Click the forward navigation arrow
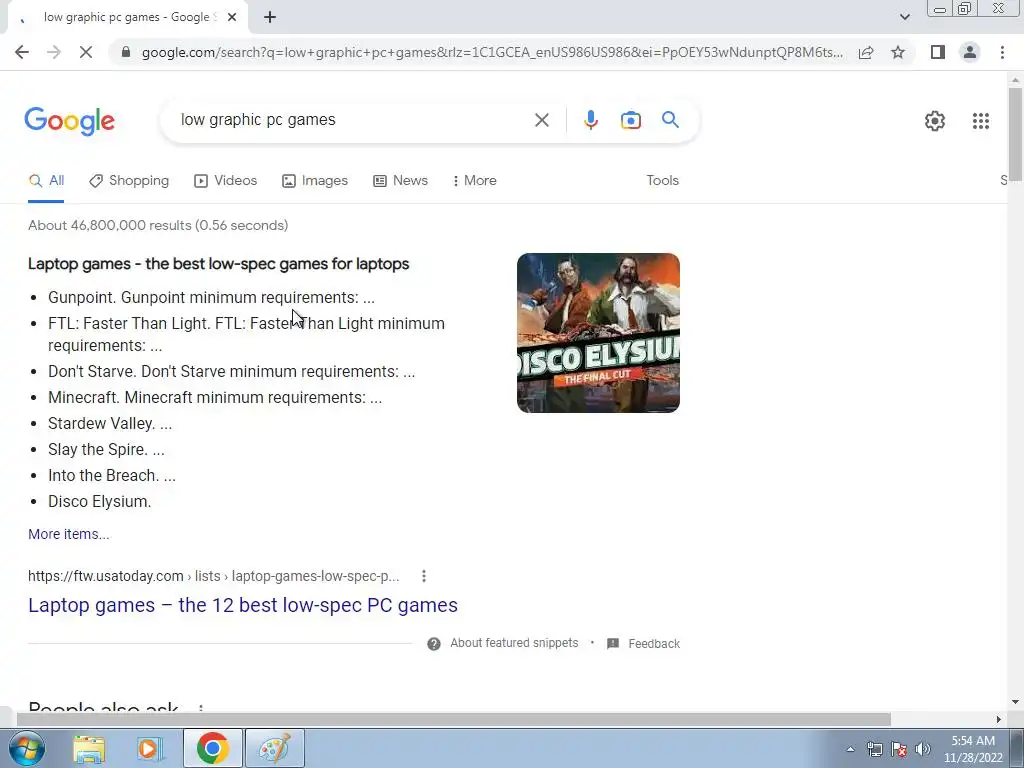The image size is (1024, 768). (x=54, y=52)
